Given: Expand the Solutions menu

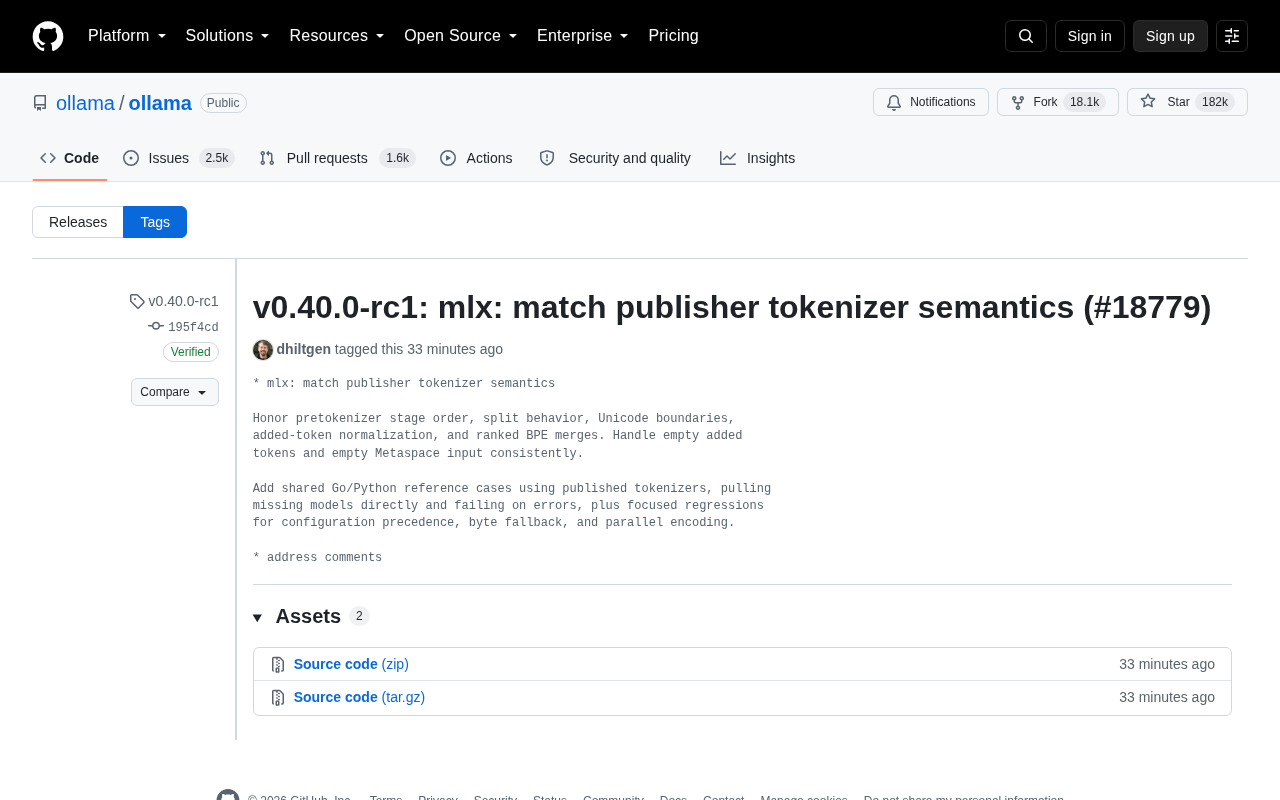Looking at the screenshot, I should (228, 36).
